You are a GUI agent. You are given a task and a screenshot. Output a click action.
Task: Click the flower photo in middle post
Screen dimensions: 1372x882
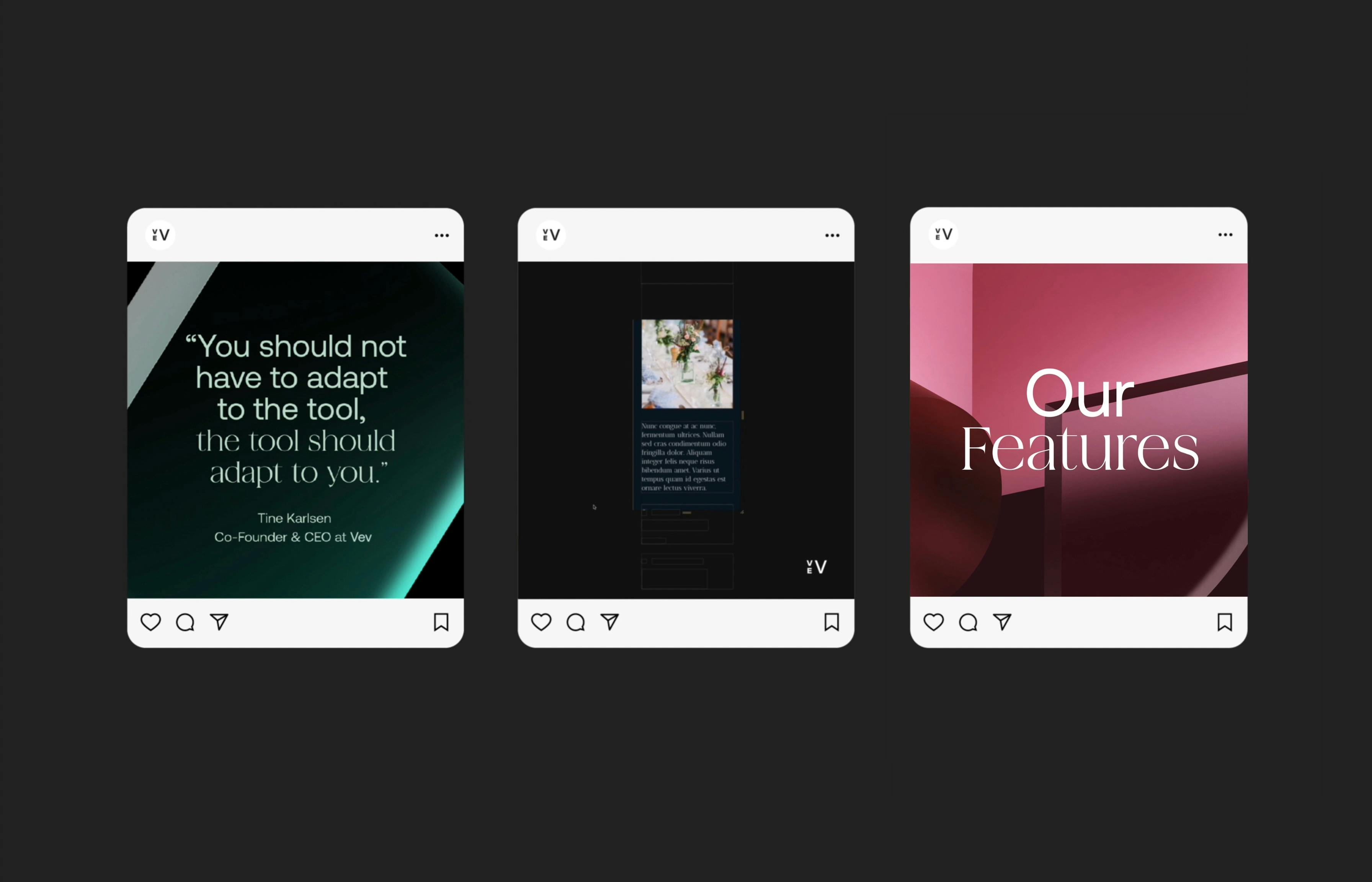[686, 364]
